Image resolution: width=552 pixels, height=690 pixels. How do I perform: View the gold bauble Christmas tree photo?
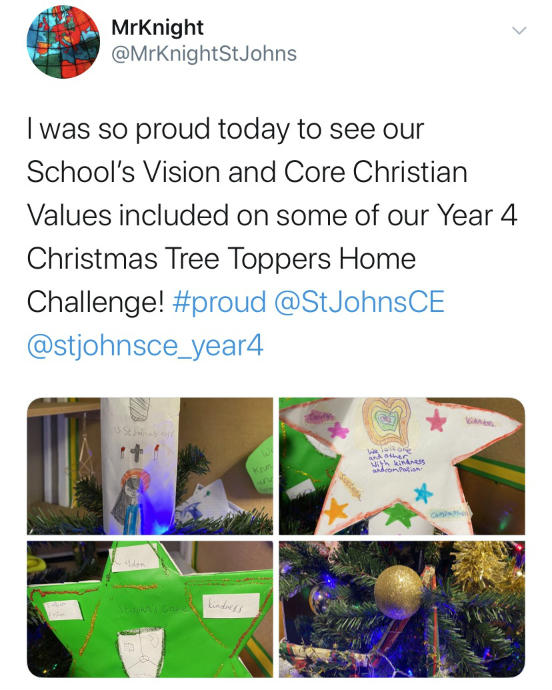[402, 609]
